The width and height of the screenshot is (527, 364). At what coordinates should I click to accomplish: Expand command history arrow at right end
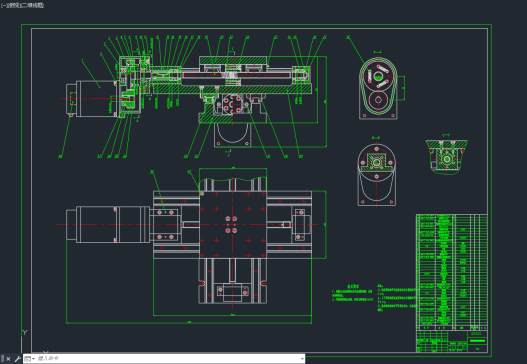pos(302,359)
